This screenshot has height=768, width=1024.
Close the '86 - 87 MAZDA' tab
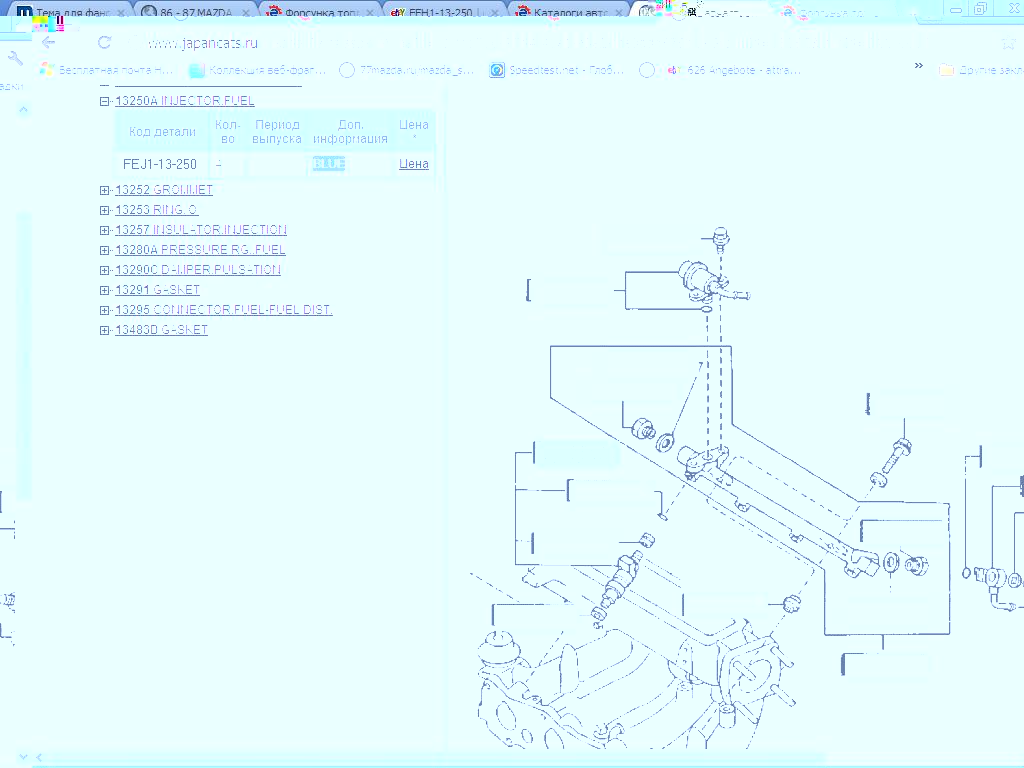click(246, 13)
